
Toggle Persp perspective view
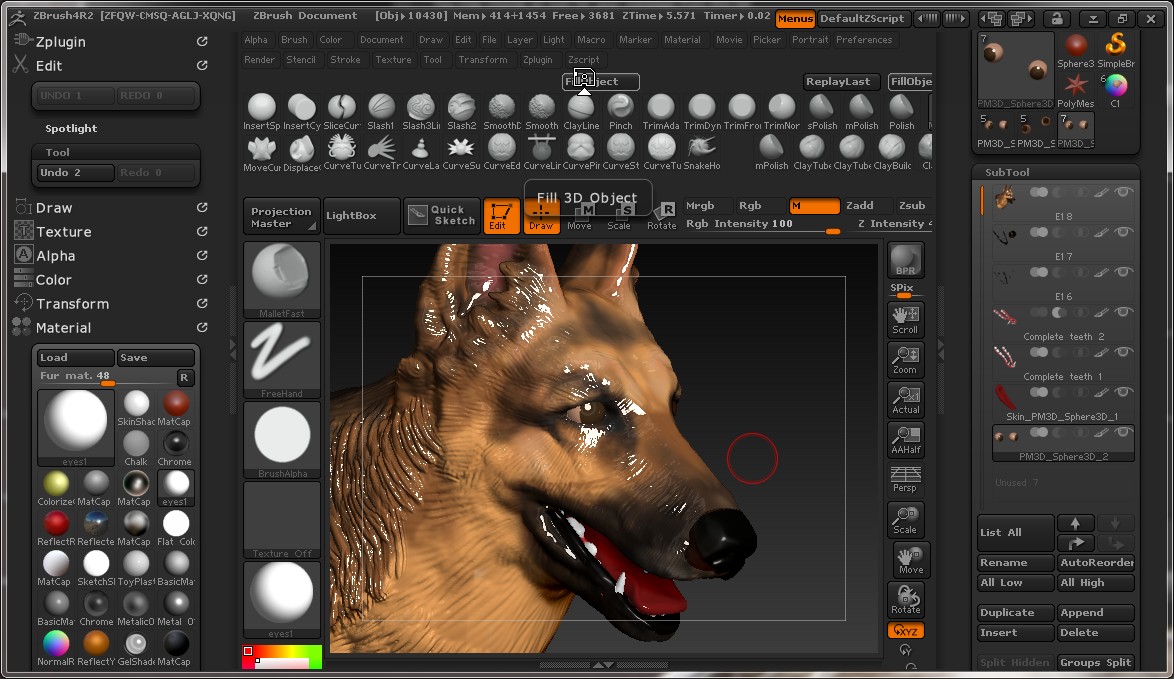point(905,479)
